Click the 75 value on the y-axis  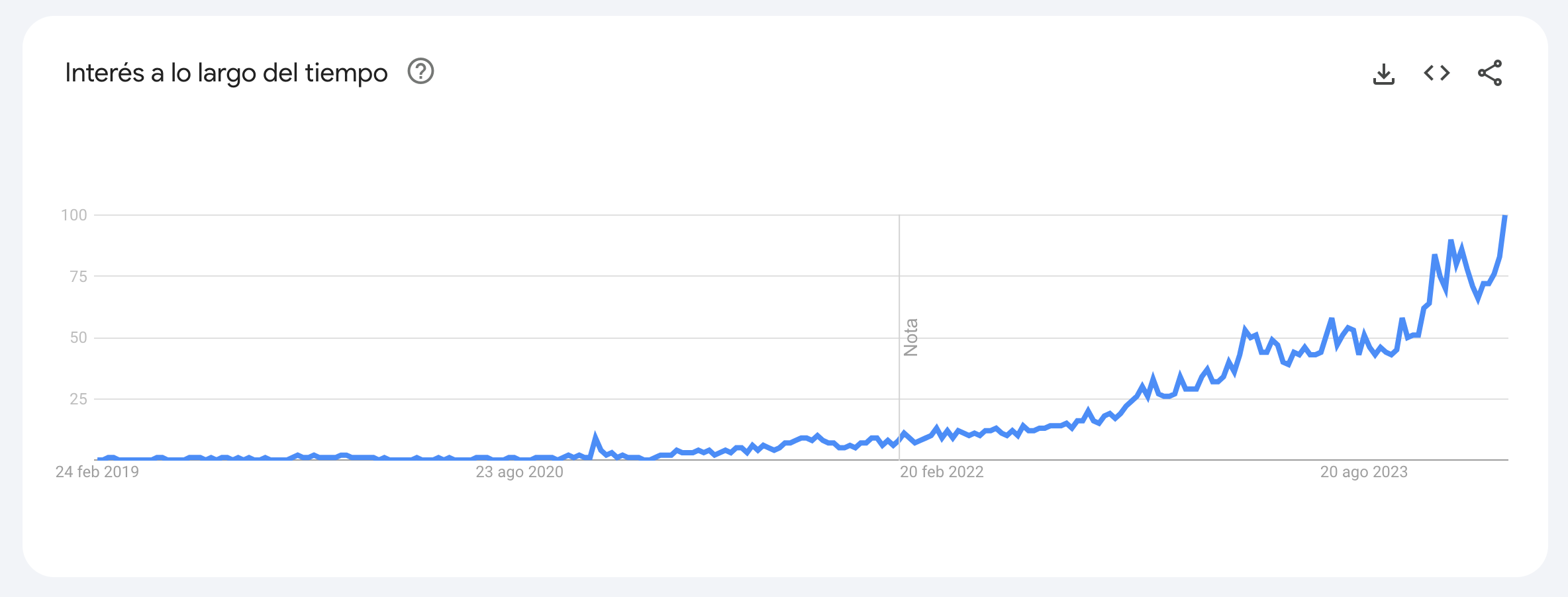78,277
